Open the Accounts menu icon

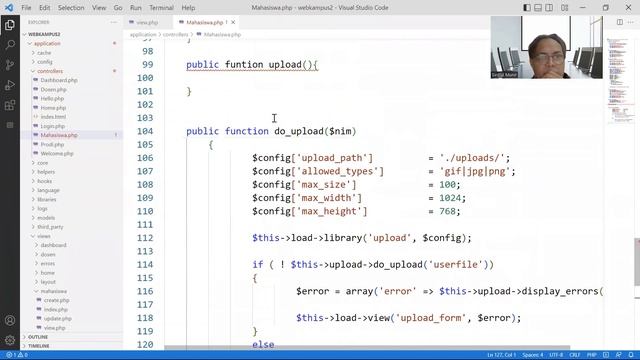10,320
